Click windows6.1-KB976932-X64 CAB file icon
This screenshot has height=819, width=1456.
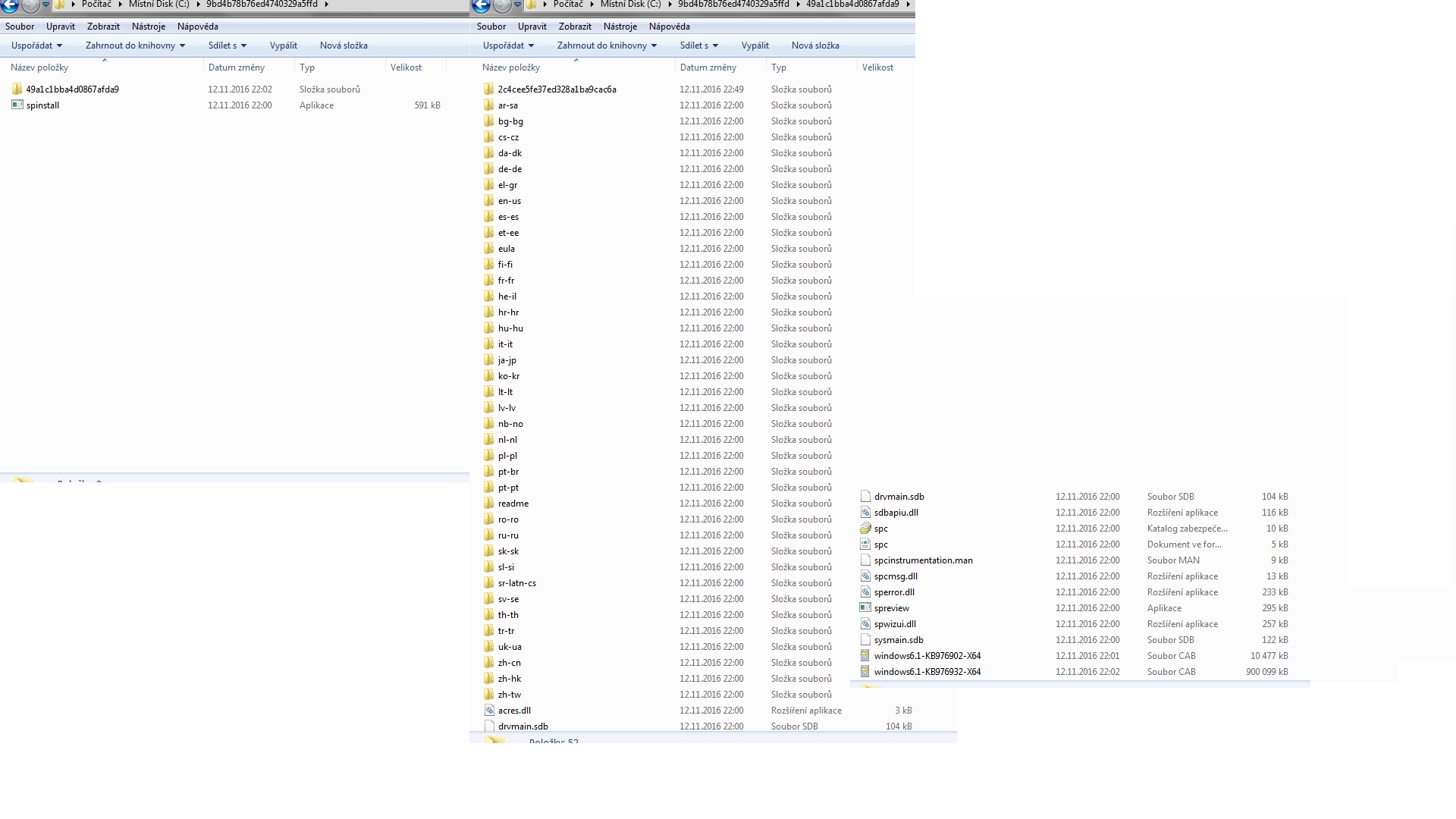pyautogui.click(x=865, y=672)
